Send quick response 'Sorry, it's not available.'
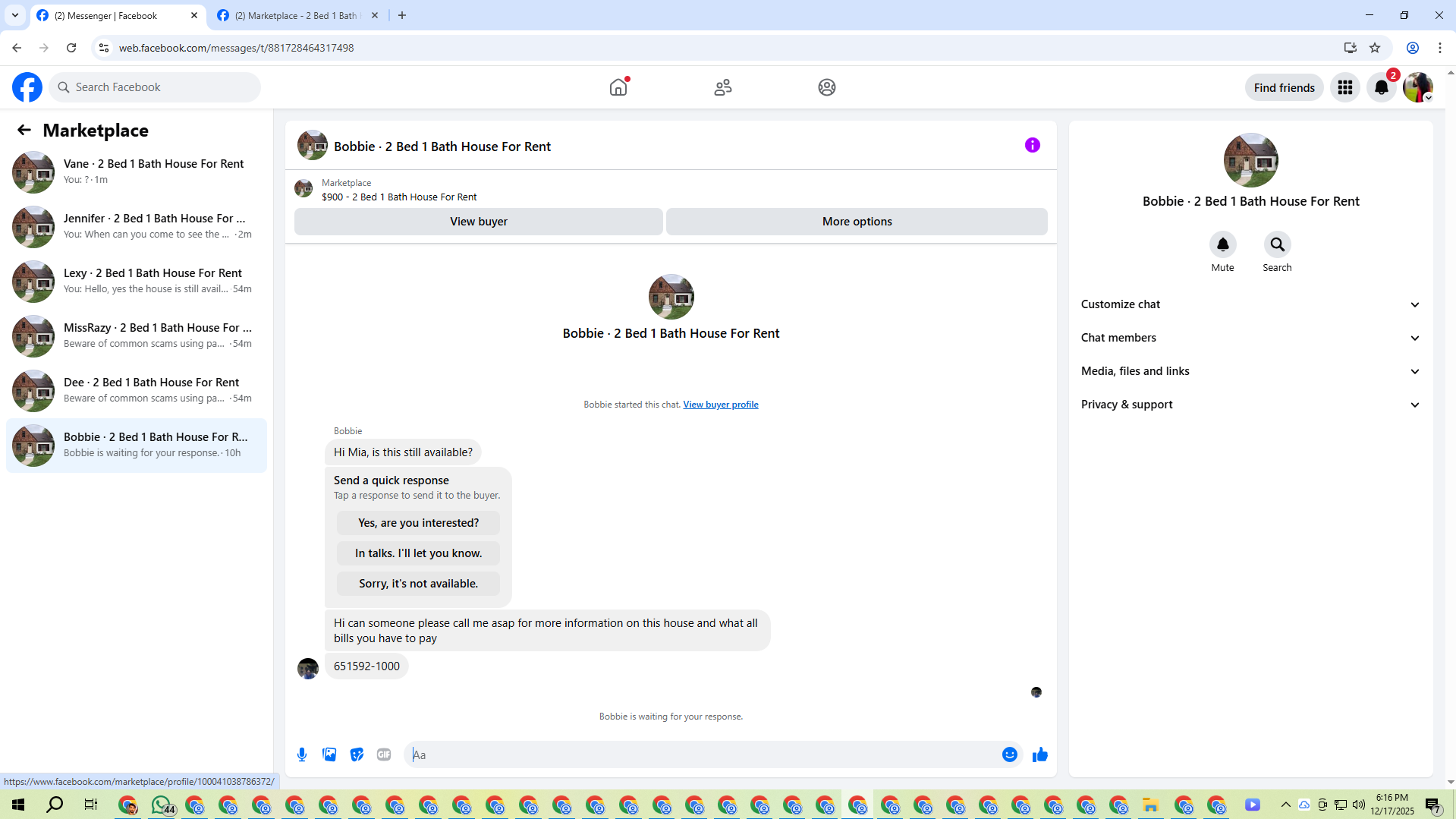The height and width of the screenshot is (819, 1456). 418,584
